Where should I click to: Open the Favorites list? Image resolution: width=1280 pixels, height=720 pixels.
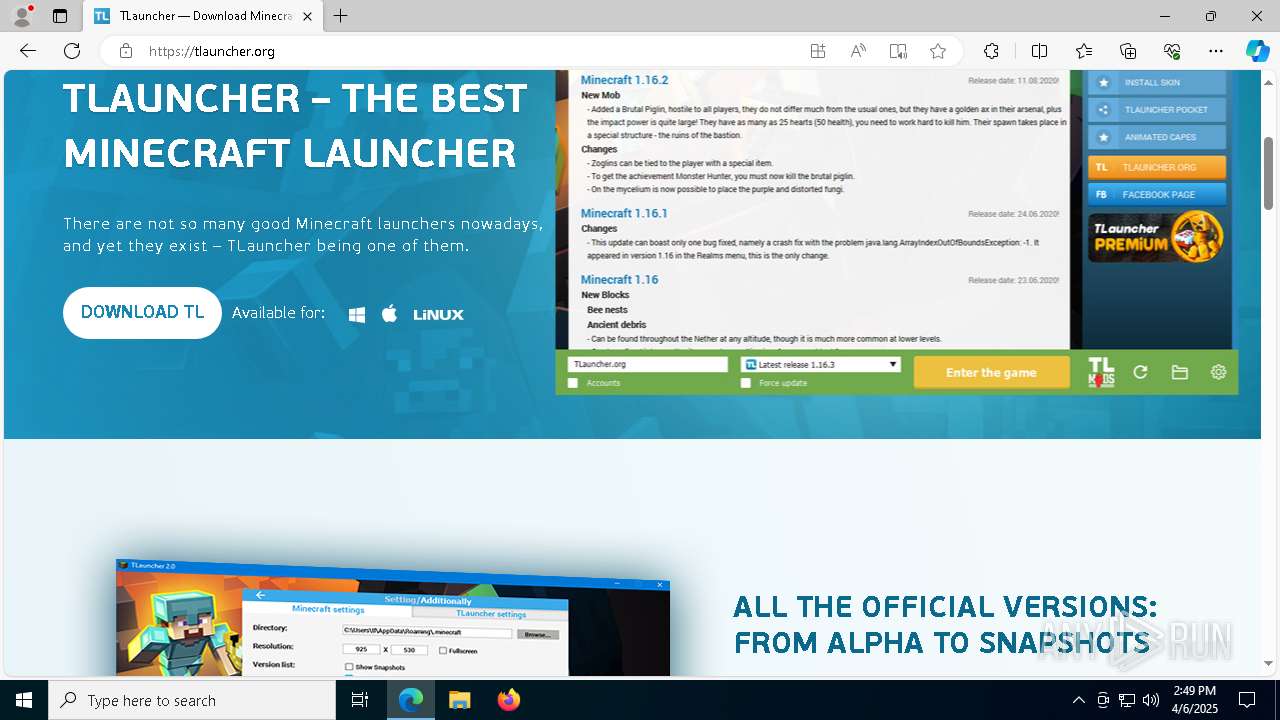point(1084,51)
